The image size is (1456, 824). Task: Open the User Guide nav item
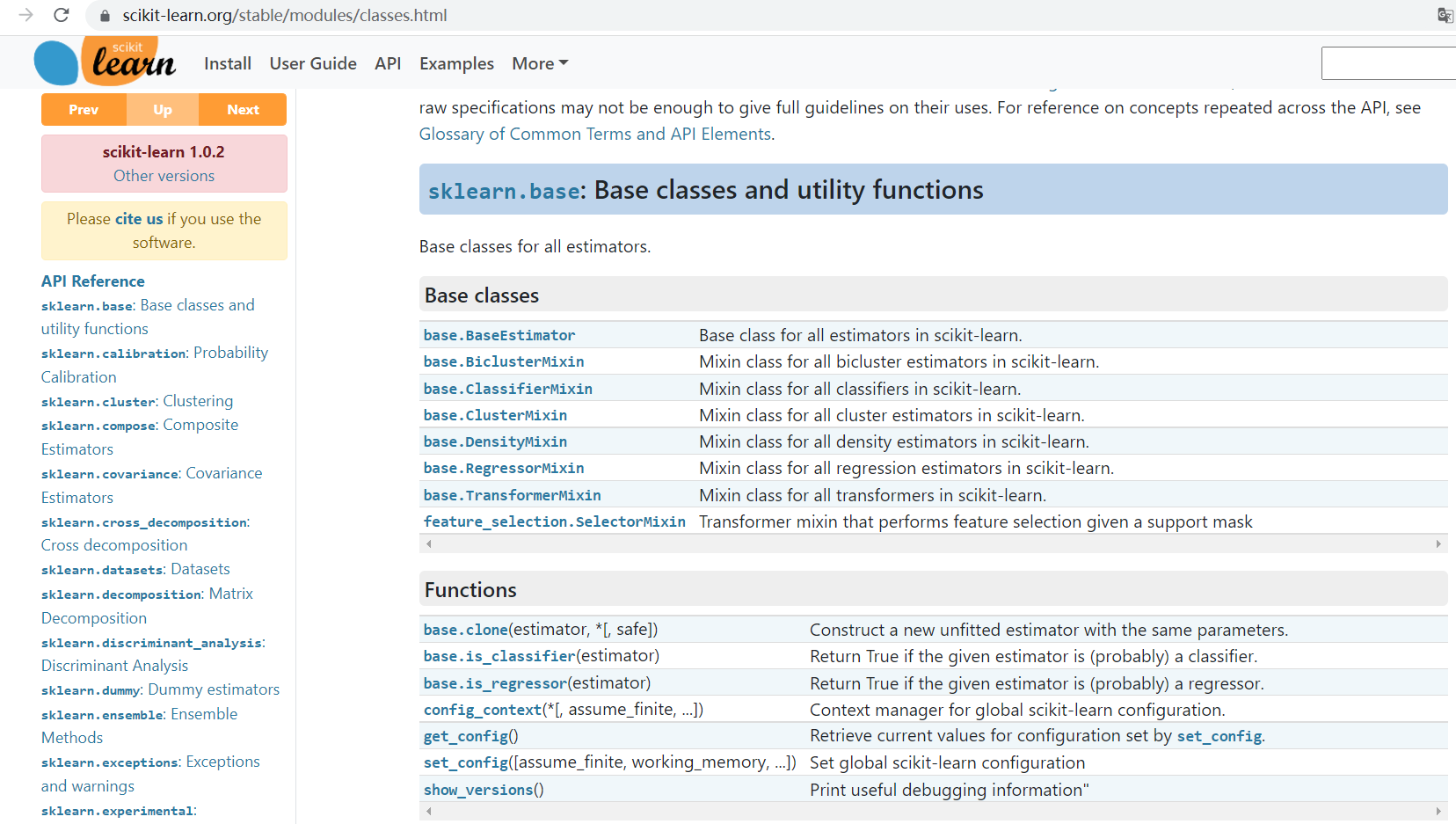tap(313, 63)
